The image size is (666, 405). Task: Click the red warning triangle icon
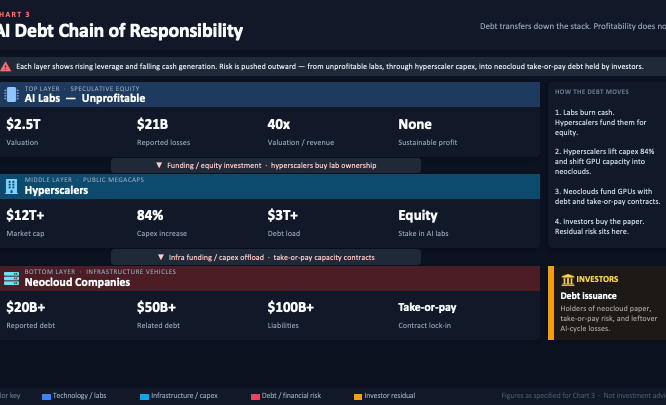coord(6,67)
